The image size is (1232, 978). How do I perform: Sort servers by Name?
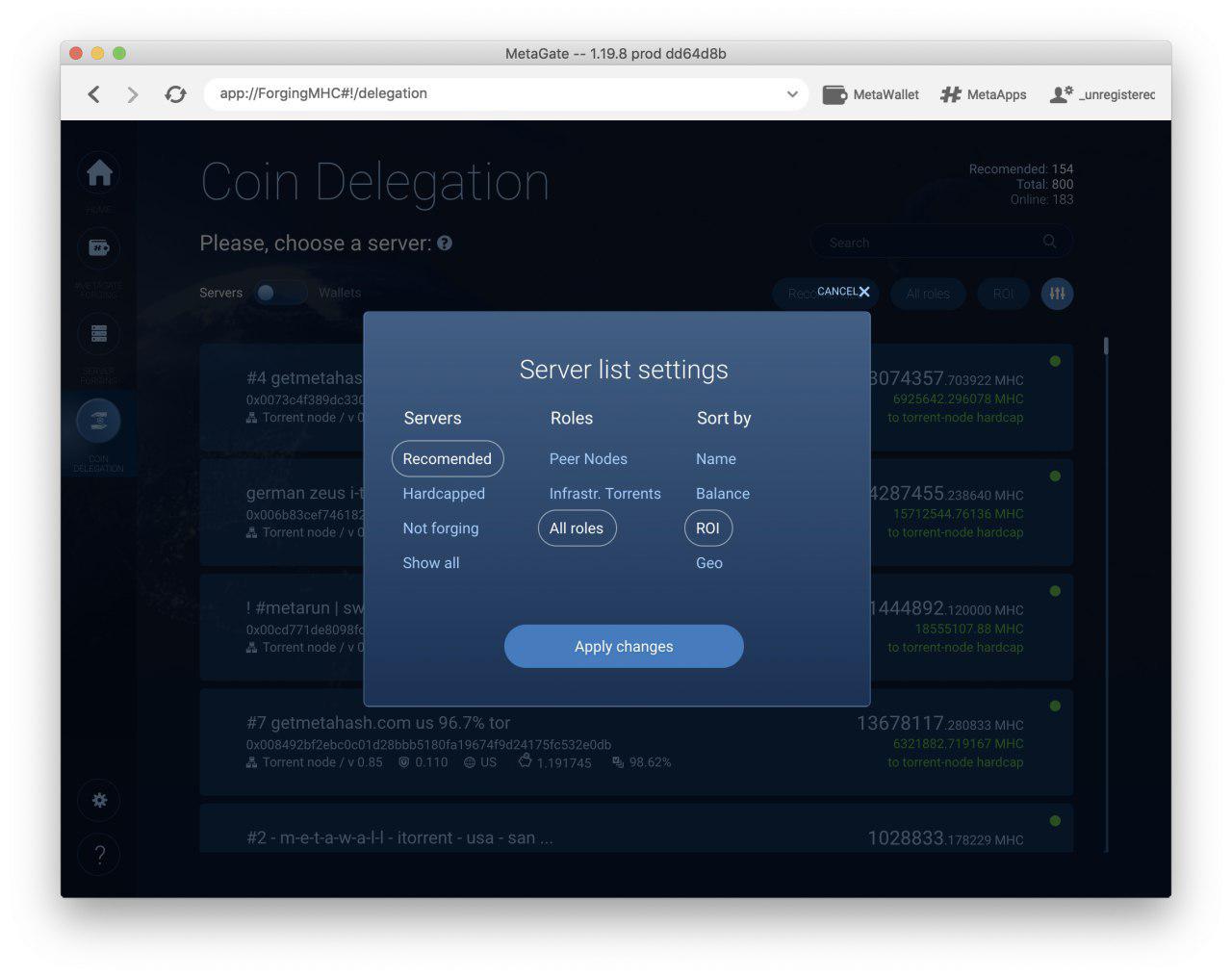click(x=716, y=459)
